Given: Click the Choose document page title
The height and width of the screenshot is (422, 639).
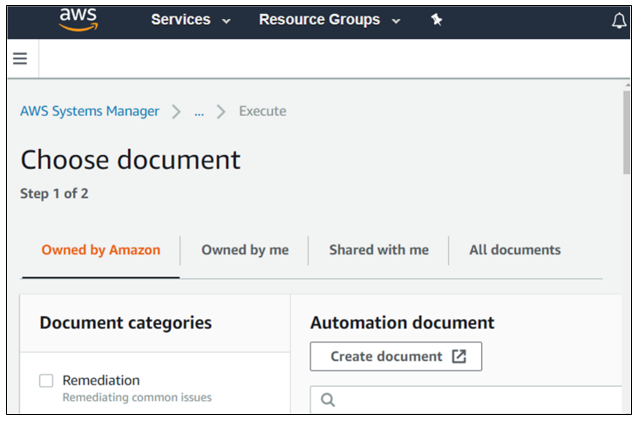Looking at the screenshot, I should pyautogui.click(x=130, y=159).
